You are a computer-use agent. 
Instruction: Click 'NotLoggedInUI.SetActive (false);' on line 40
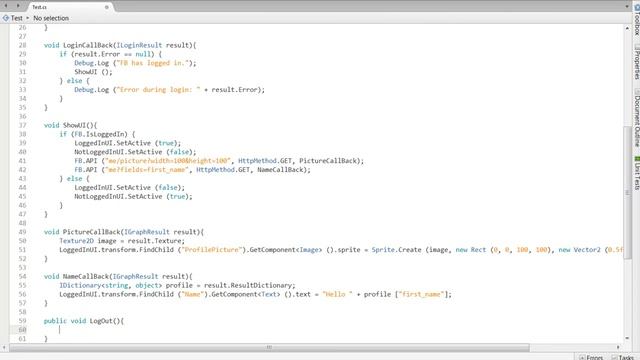(135, 152)
